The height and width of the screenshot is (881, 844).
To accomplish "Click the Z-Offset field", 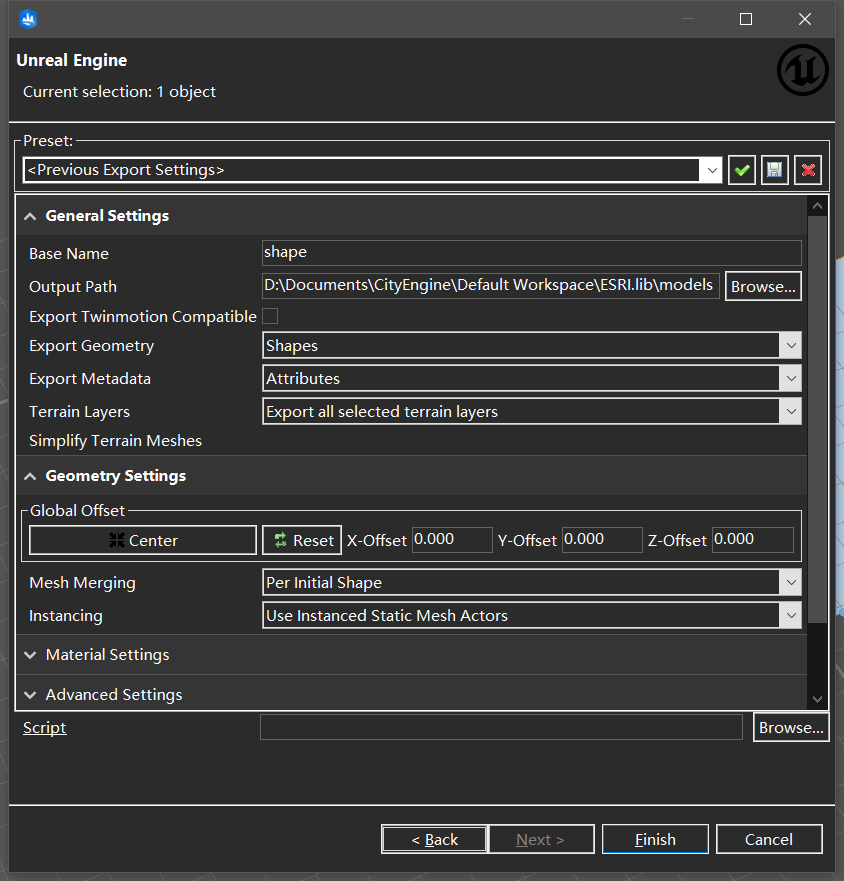I will tap(752, 539).
